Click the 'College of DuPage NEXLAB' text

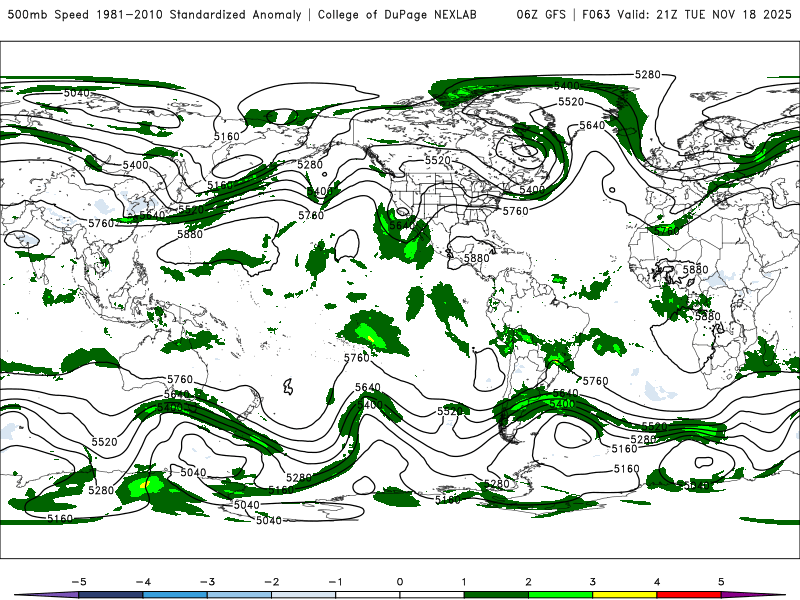pos(397,14)
